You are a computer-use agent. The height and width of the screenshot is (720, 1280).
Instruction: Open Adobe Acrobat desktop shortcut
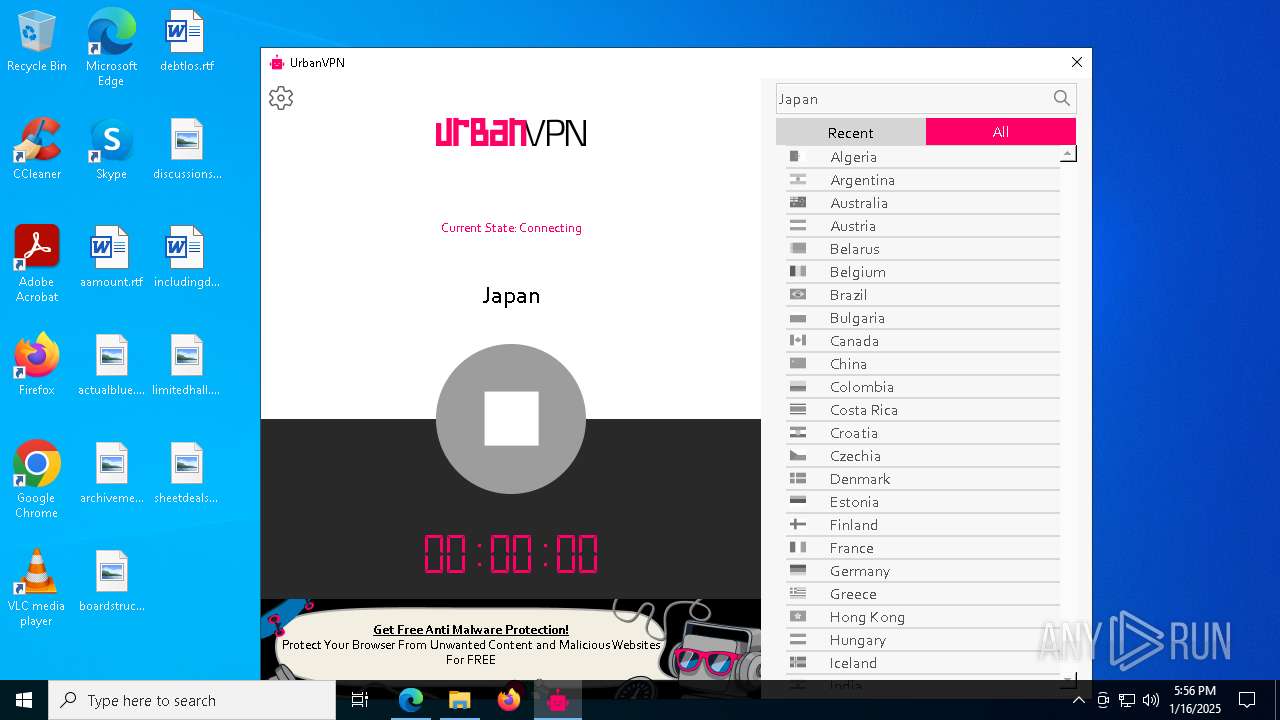(37, 263)
